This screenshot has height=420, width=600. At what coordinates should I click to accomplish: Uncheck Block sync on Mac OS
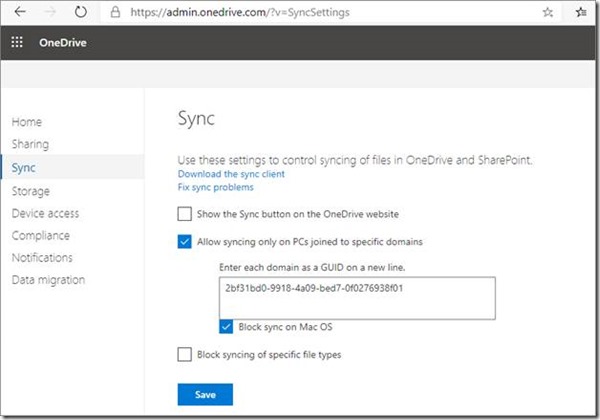coord(226,327)
